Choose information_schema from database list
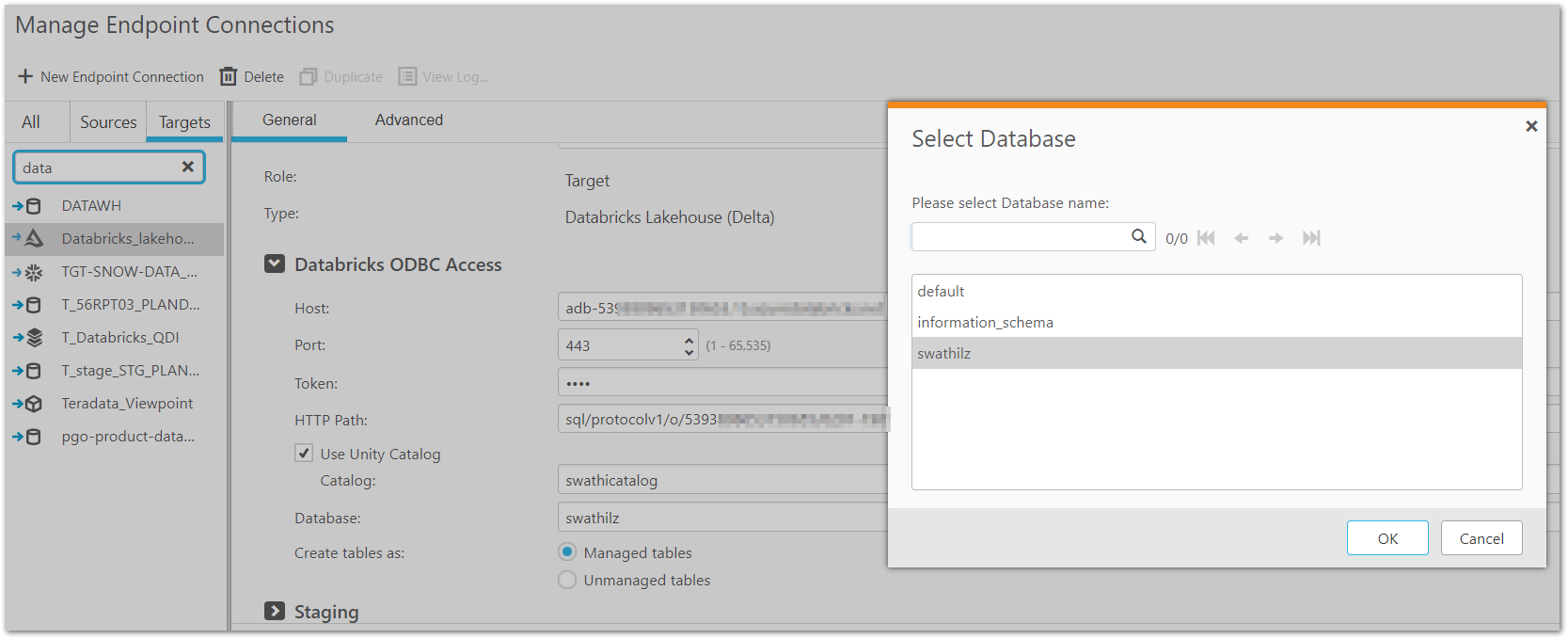Image resolution: width=1568 pixels, height=639 pixels. coord(985,322)
